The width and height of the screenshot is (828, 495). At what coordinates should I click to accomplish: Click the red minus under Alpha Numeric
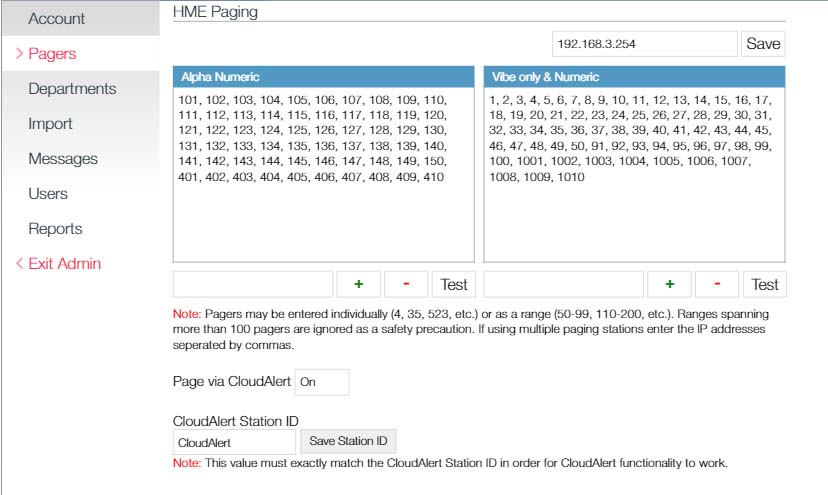[x=406, y=284]
